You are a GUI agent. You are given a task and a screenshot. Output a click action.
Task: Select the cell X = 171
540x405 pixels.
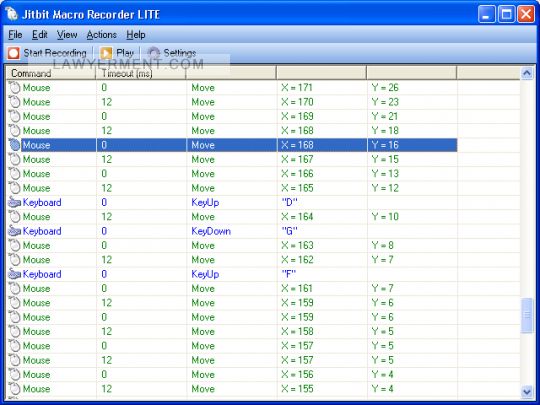(x=297, y=87)
